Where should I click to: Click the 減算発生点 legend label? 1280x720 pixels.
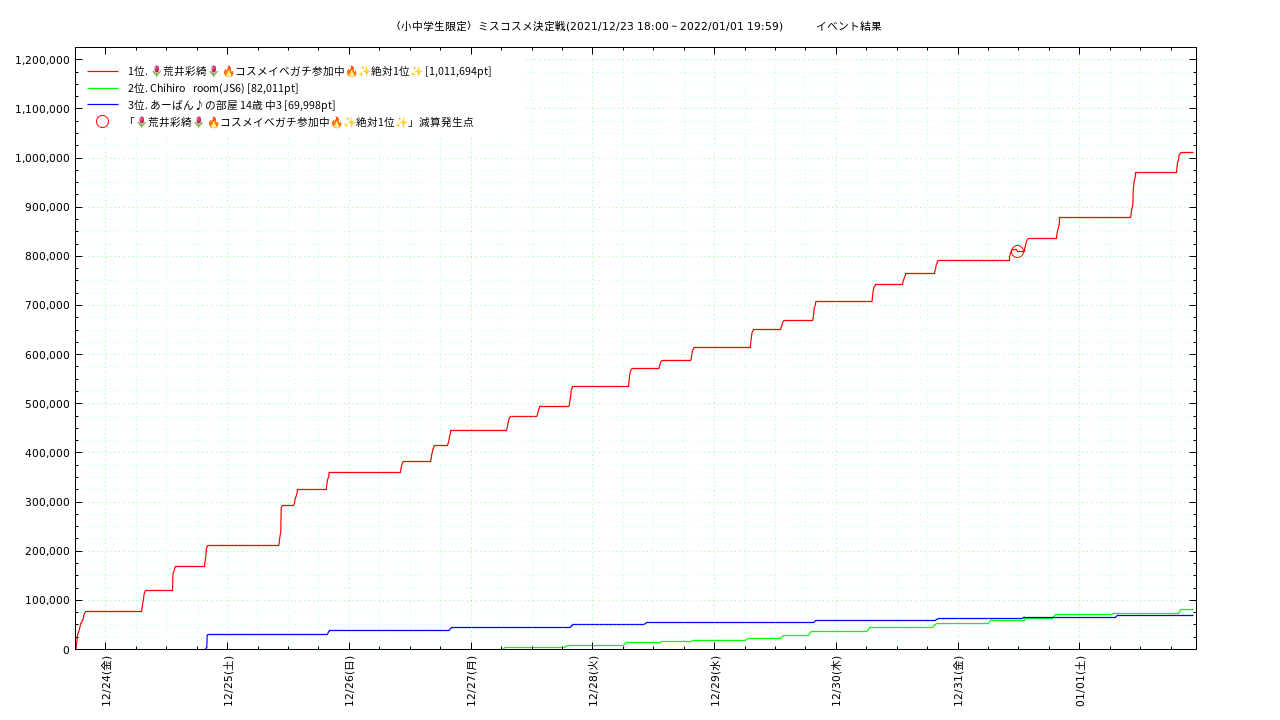pos(300,122)
